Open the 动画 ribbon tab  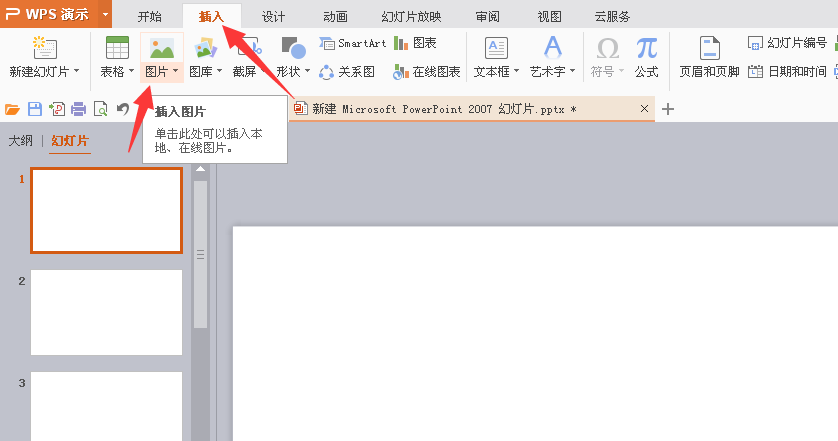pos(336,17)
